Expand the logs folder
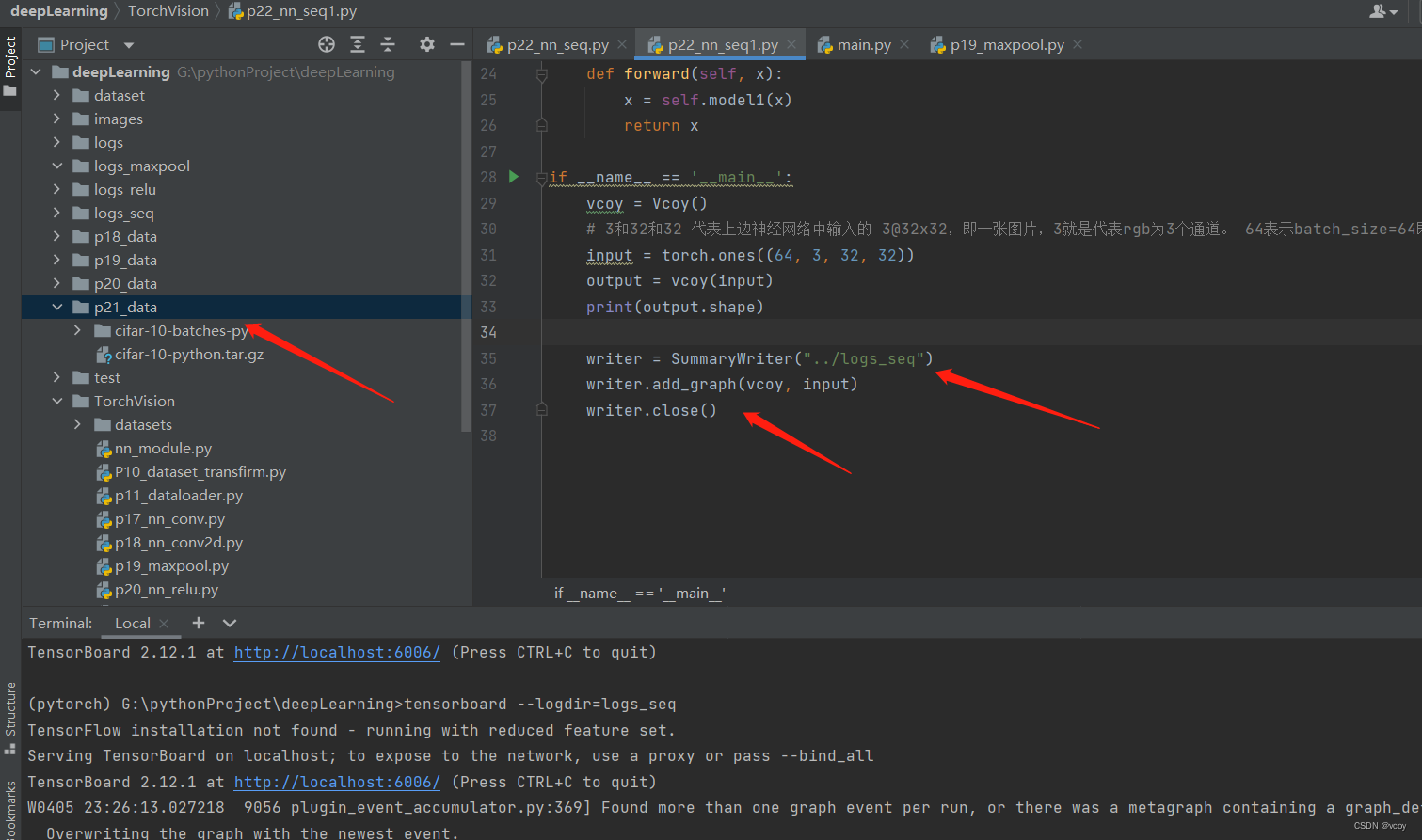 point(56,142)
